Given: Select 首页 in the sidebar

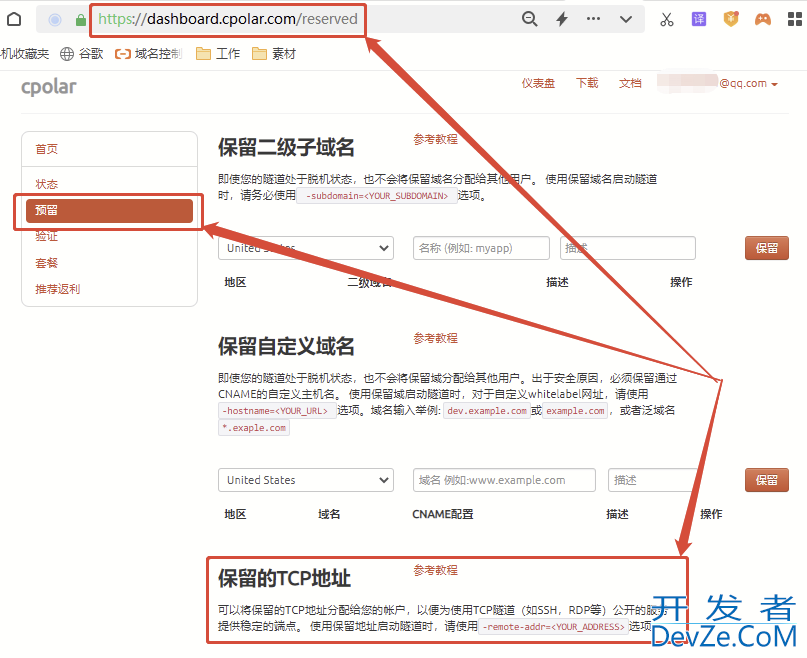Looking at the screenshot, I should pos(46,149).
